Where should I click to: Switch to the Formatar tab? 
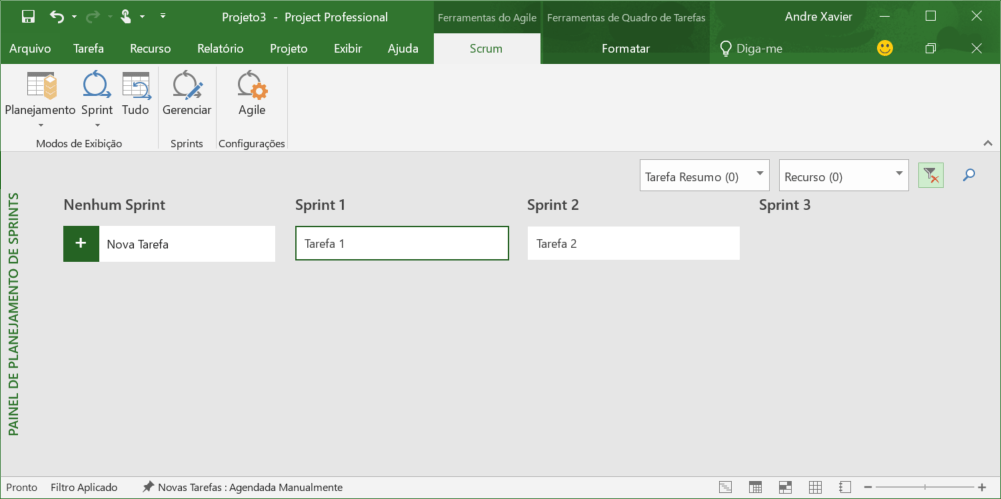[x=626, y=48]
